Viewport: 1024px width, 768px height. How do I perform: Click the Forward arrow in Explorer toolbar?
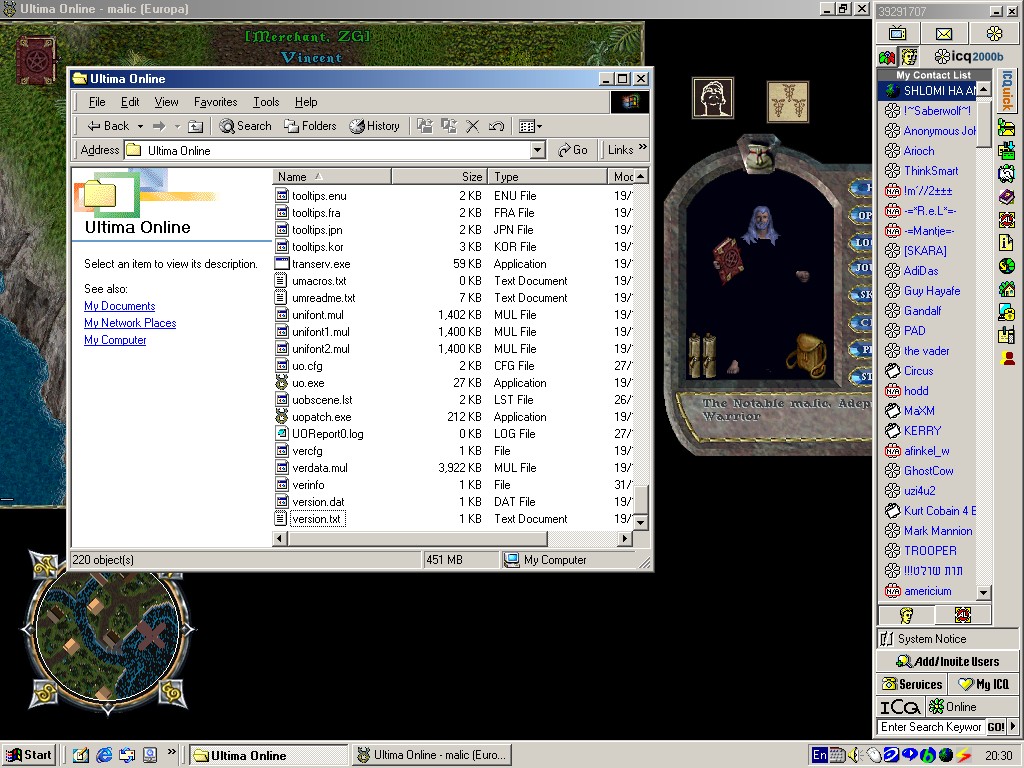tap(159, 126)
